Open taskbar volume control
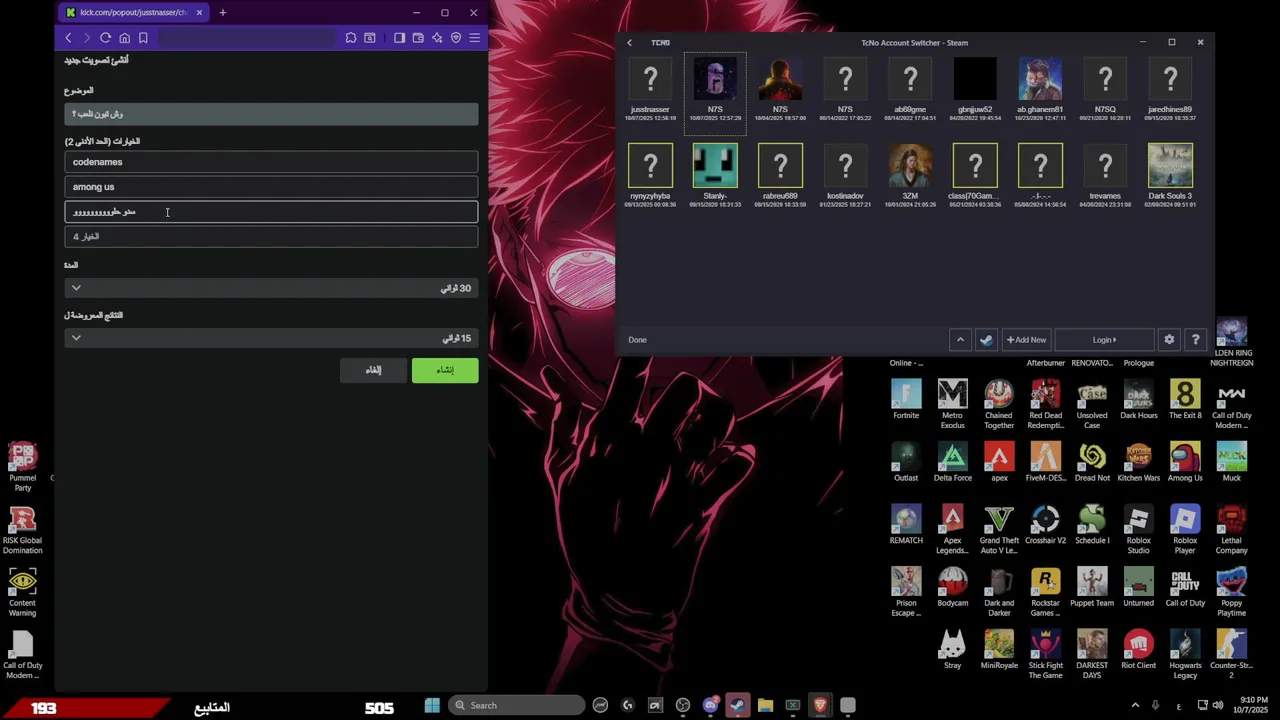 pyautogui.click(x=1217, y=705)
